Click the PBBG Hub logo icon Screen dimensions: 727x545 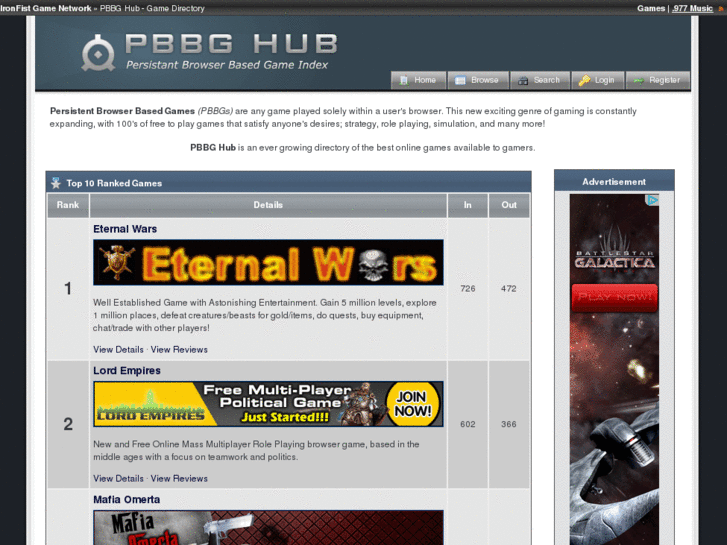coord(98,53)
